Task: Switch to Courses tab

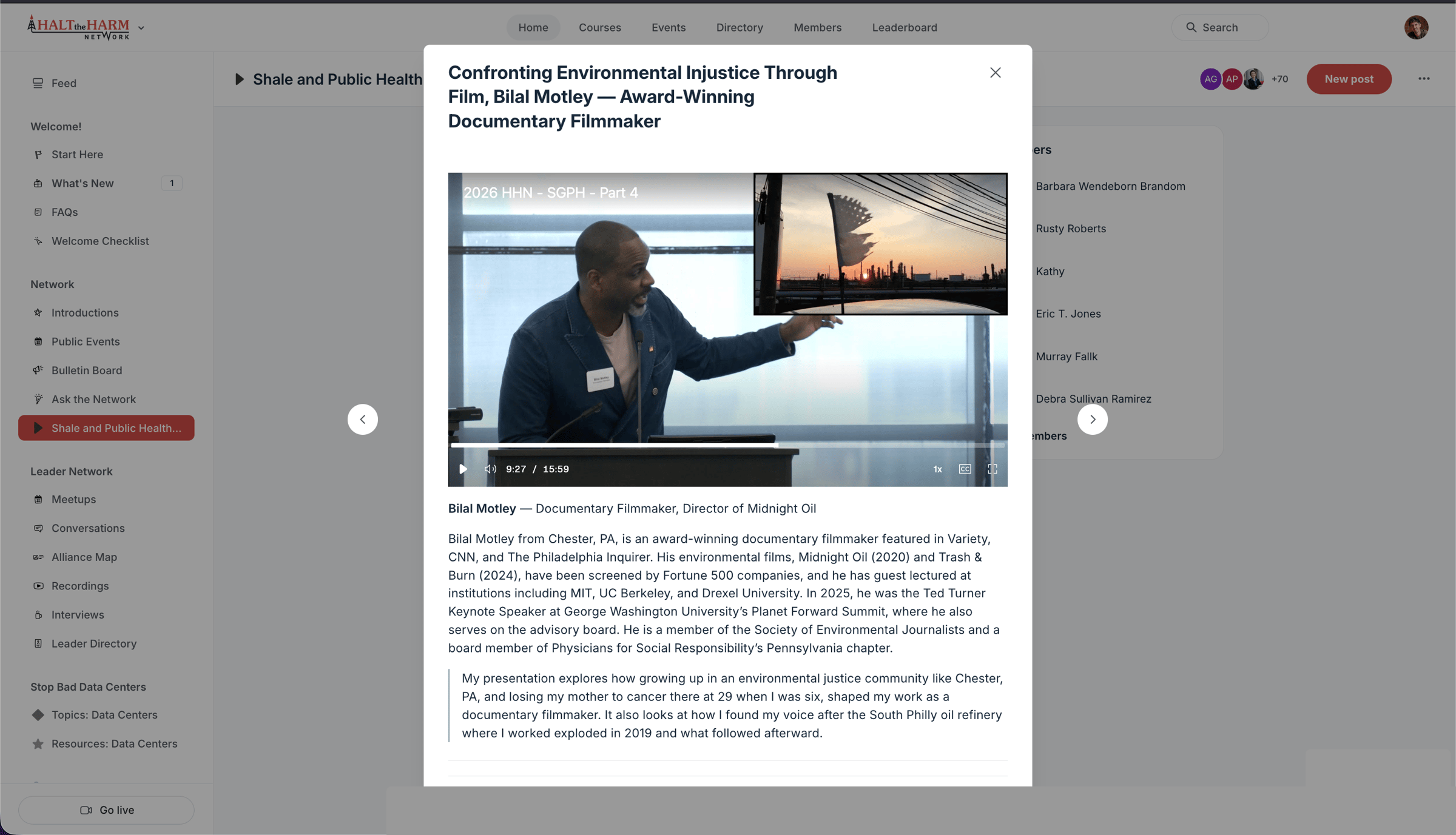Action: (x=599, y=27)
